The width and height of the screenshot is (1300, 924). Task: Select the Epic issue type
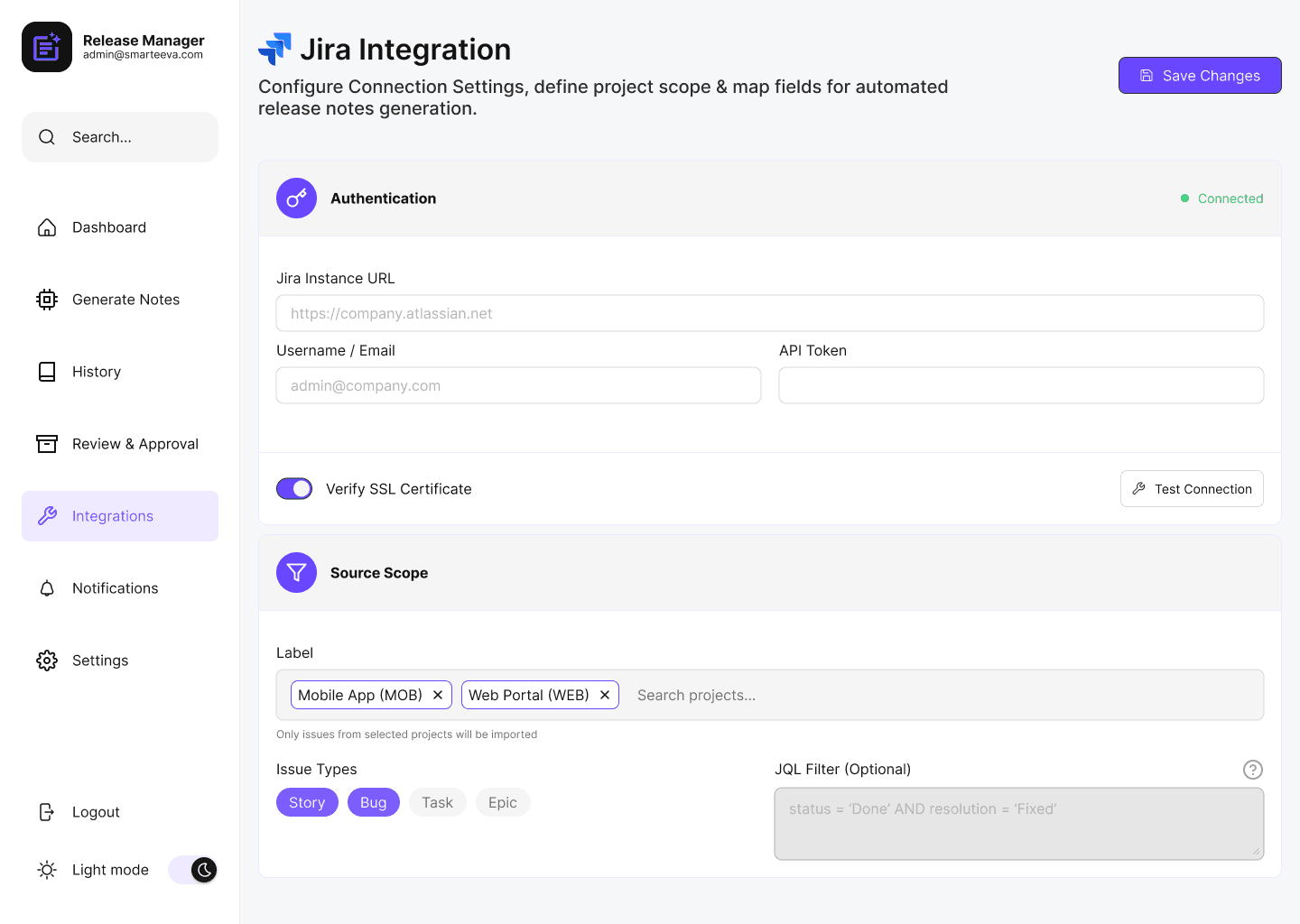pos(503,802)
